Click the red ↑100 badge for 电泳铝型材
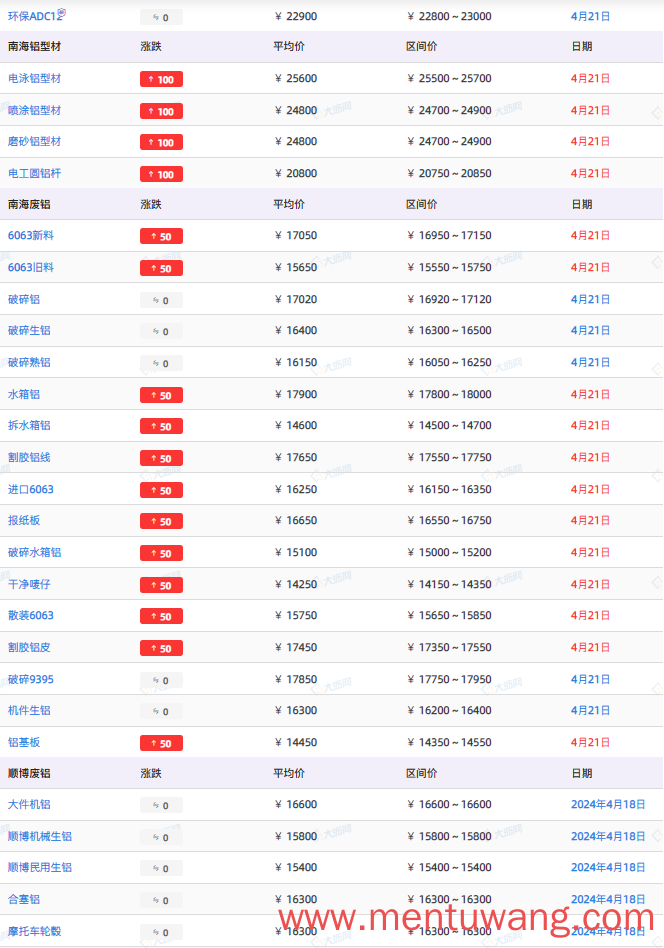664x948 pixels. (161, 79)
